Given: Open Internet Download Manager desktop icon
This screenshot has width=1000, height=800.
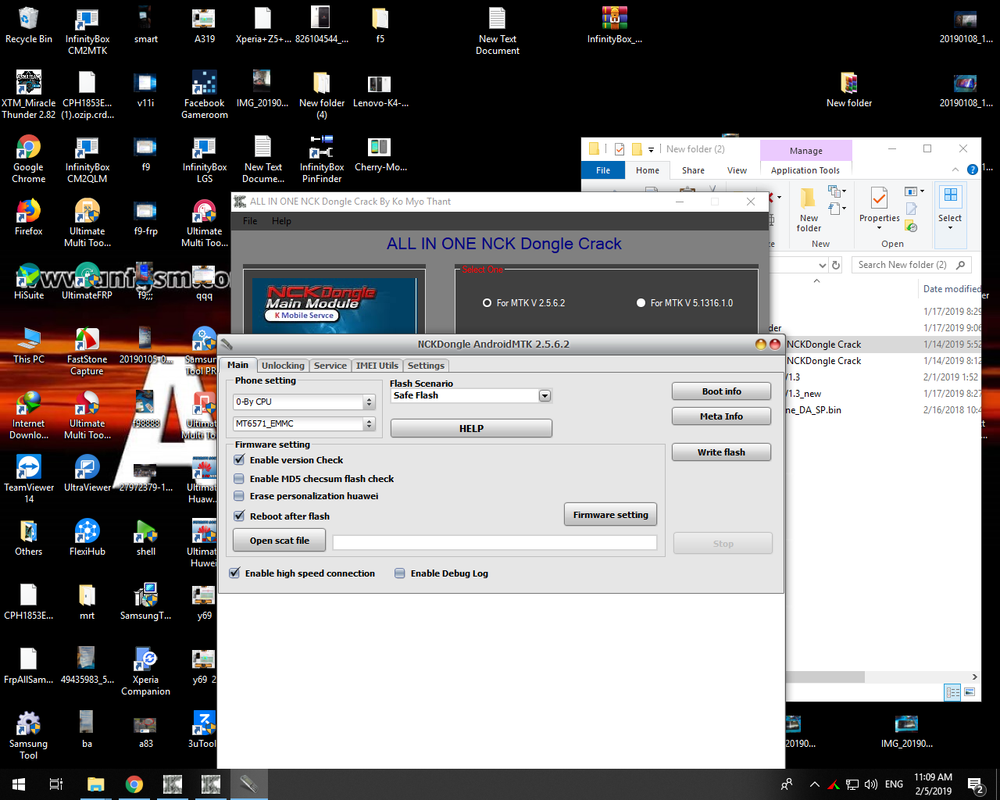Looking at the screenshot, I should tap(29, 415).
